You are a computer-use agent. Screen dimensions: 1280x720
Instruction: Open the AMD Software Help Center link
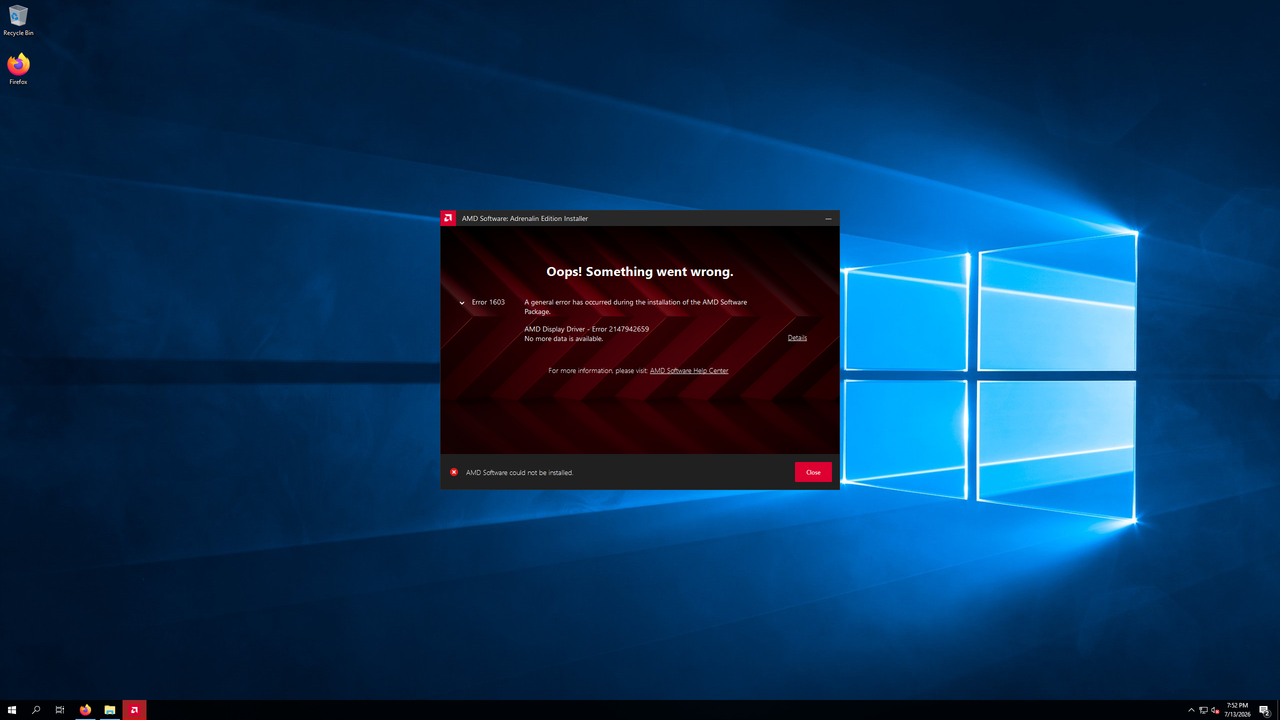[x=689, y=371]
